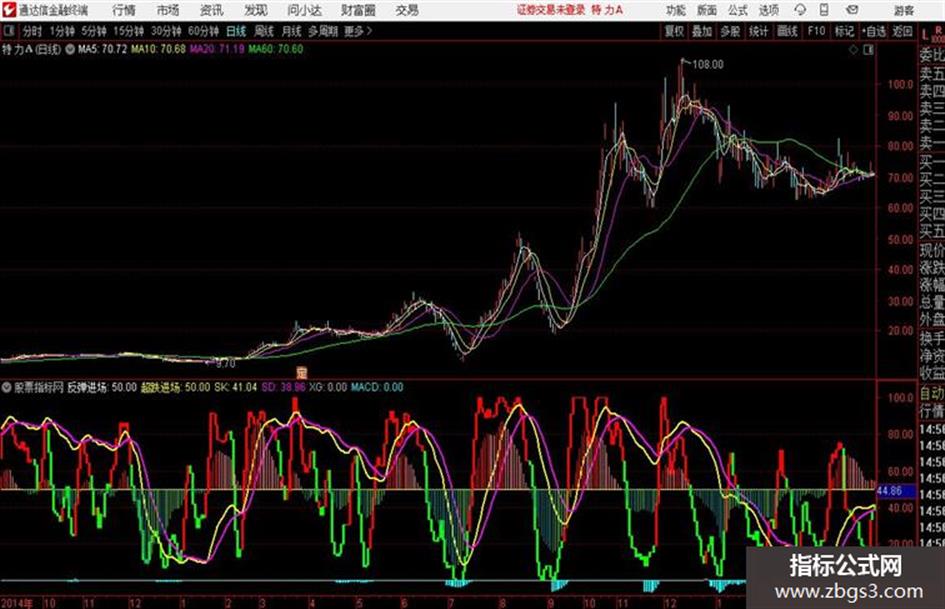
Task: Switch to 15分钟 period
Action: pos(129,31)
